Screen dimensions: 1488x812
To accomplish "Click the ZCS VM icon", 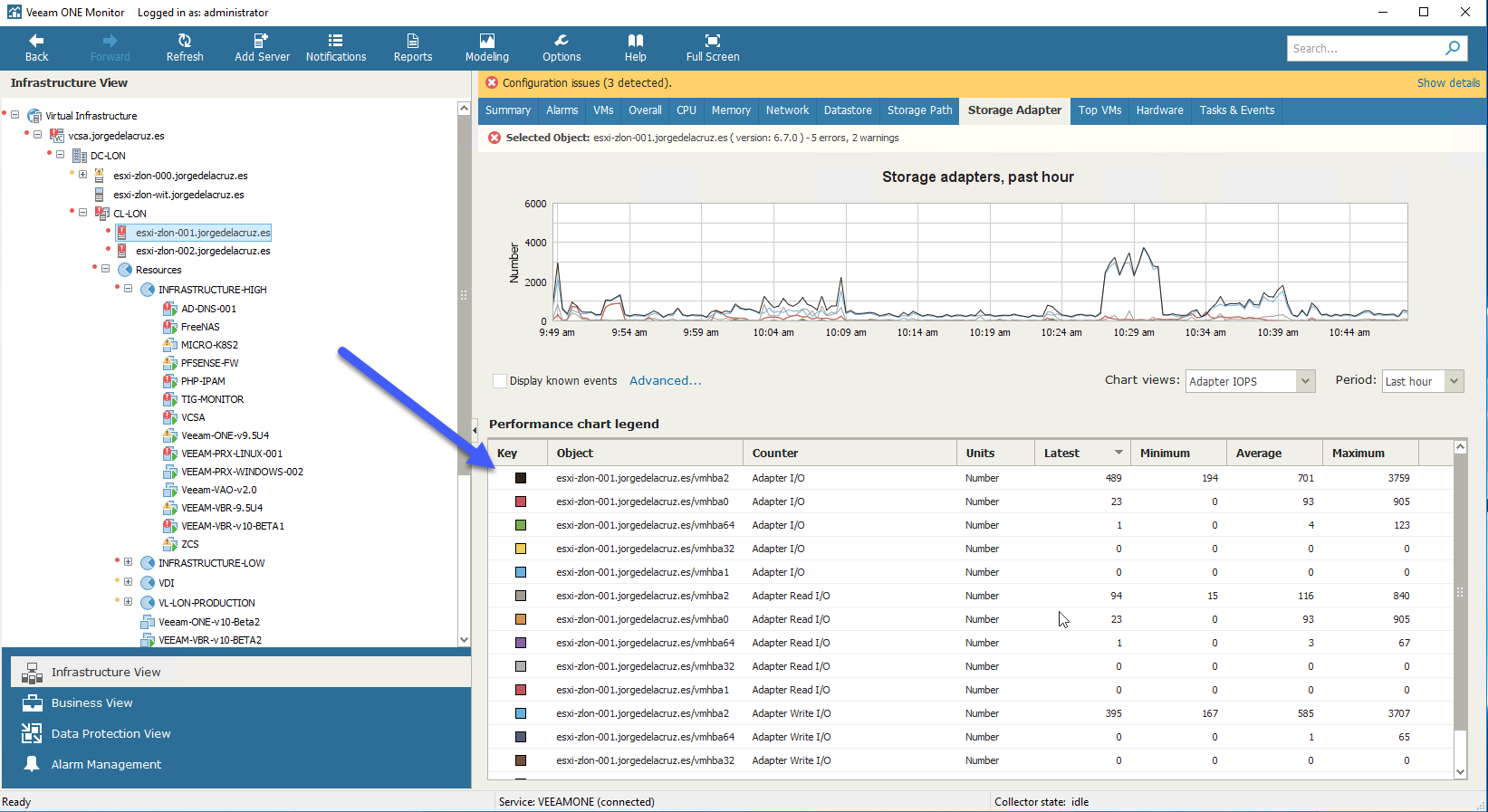I will tap(169, 544).
